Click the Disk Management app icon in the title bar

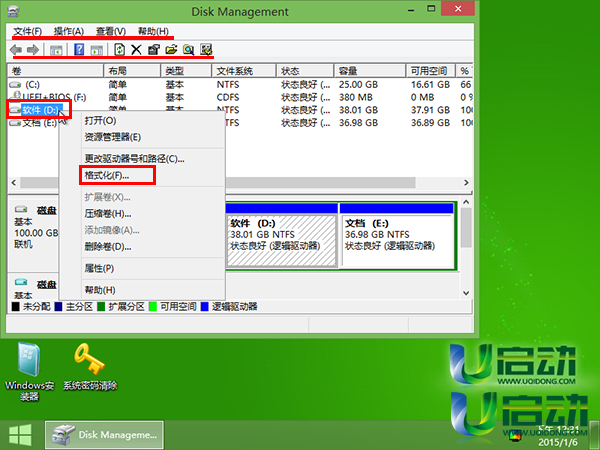[x=13, y=11]
